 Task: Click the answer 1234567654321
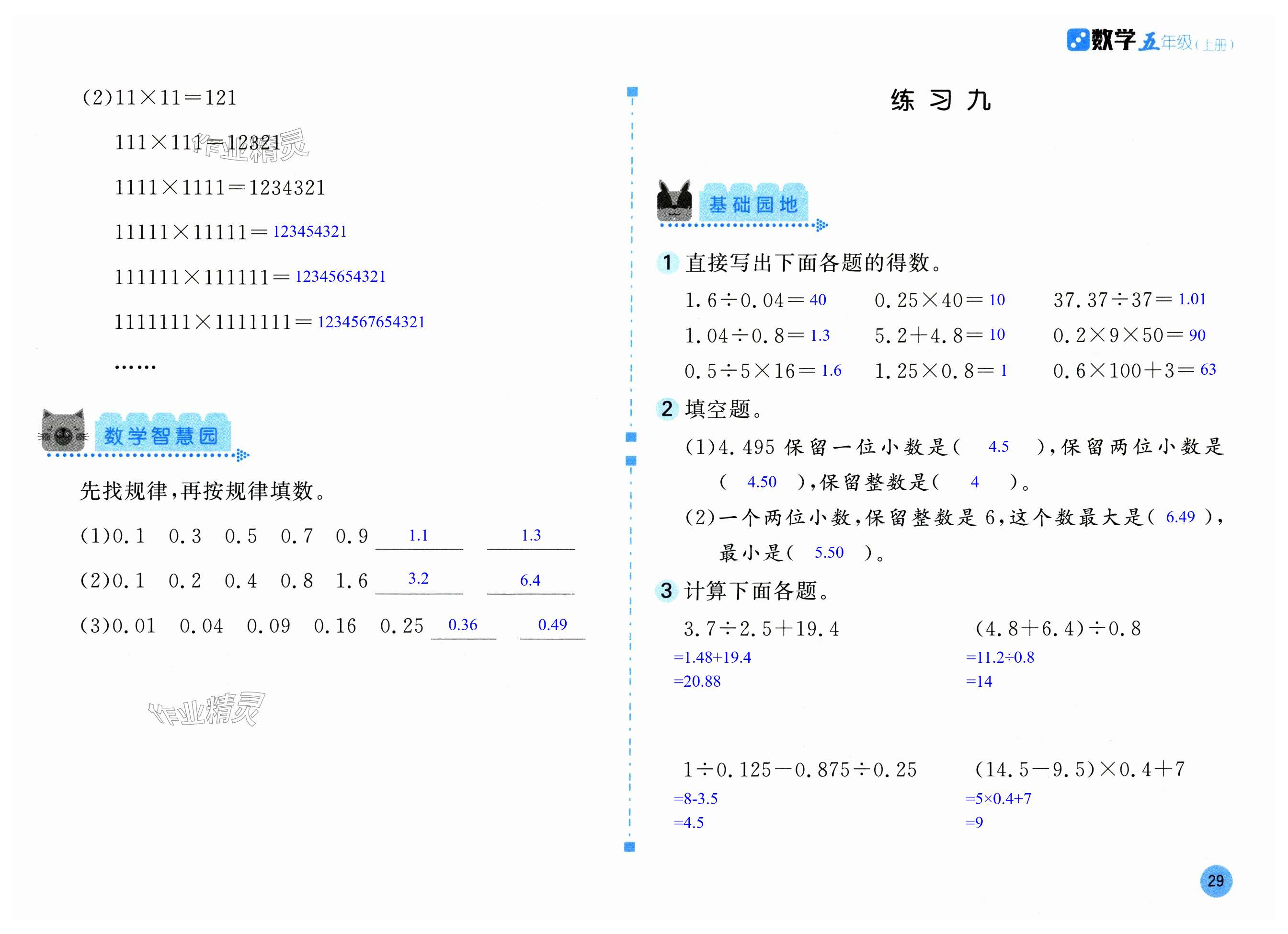coord(371,322)
